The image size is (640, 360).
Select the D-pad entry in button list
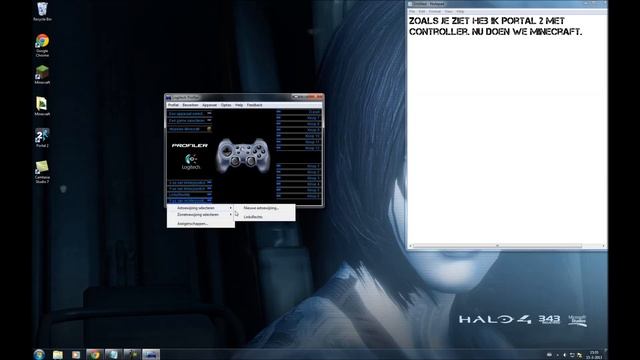pos(299,112)
